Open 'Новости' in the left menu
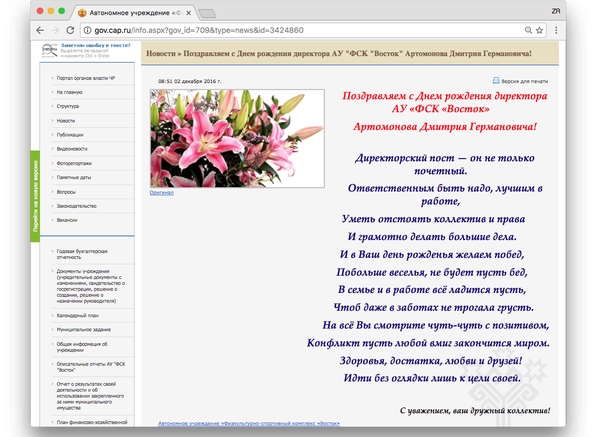 [66, 119]
